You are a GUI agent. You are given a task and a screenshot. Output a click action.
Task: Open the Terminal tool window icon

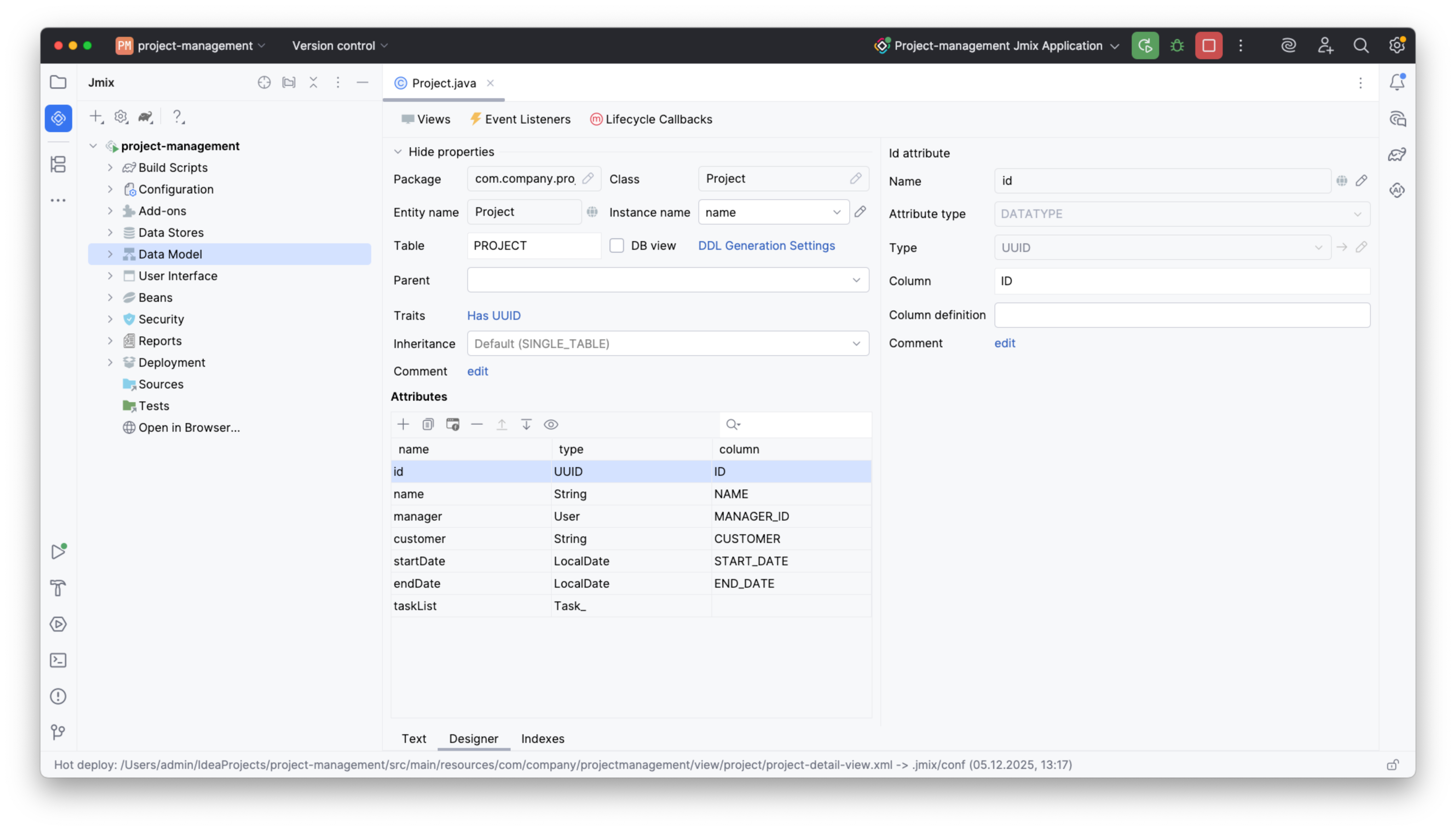pos(58,660)
